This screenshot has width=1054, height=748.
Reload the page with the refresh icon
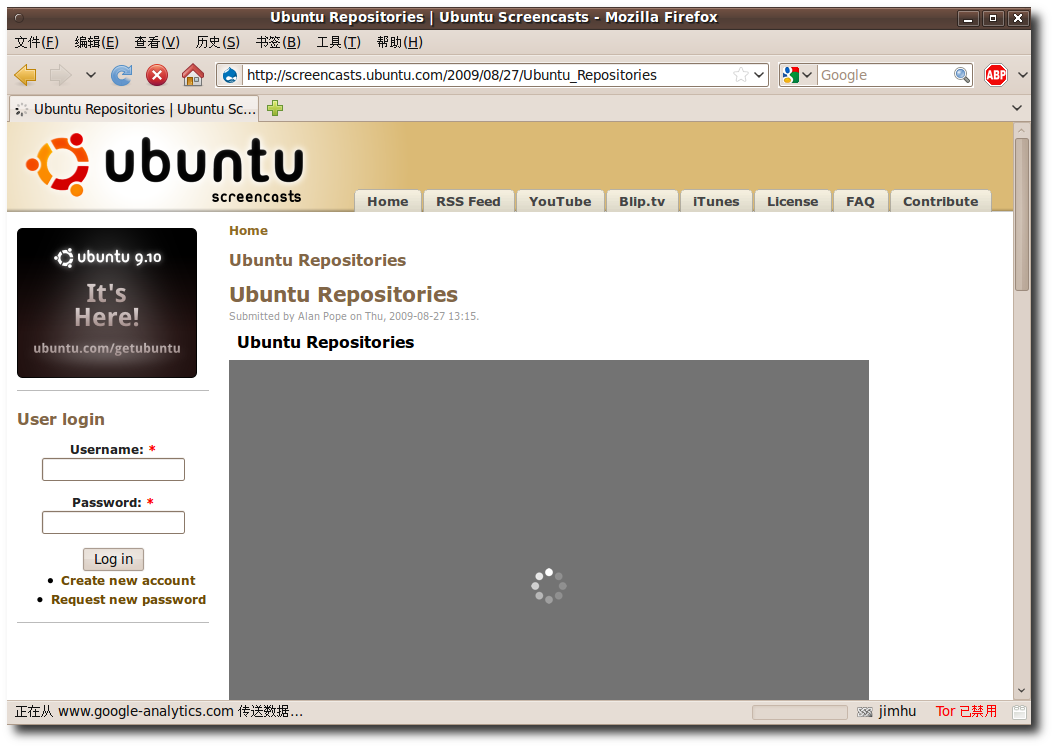point(122,75)
